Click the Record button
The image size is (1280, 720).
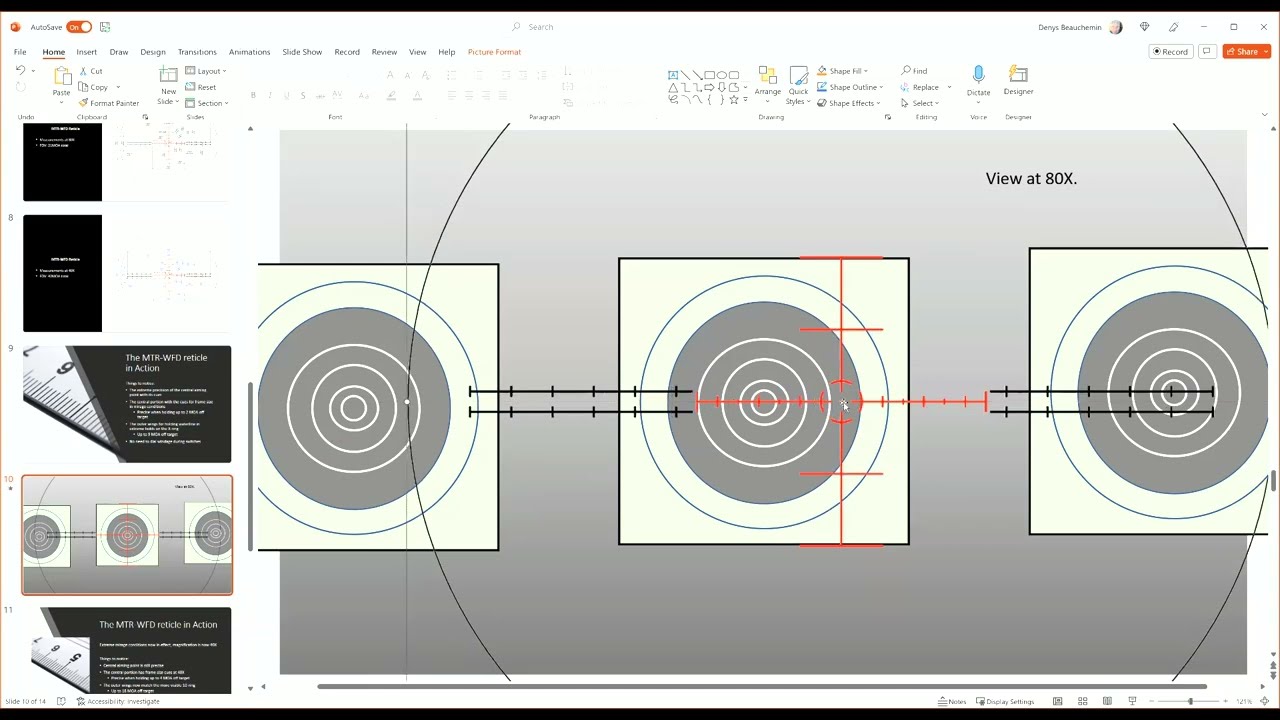click(1170, 52)
